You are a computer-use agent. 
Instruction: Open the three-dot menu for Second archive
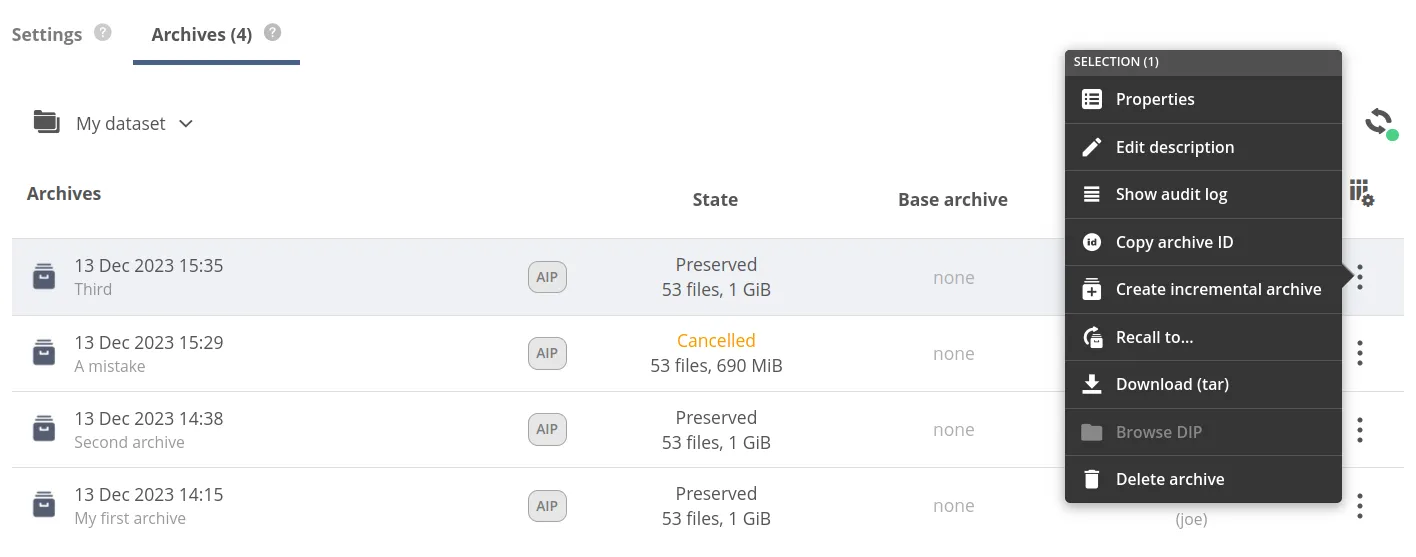pos(1360,429)
